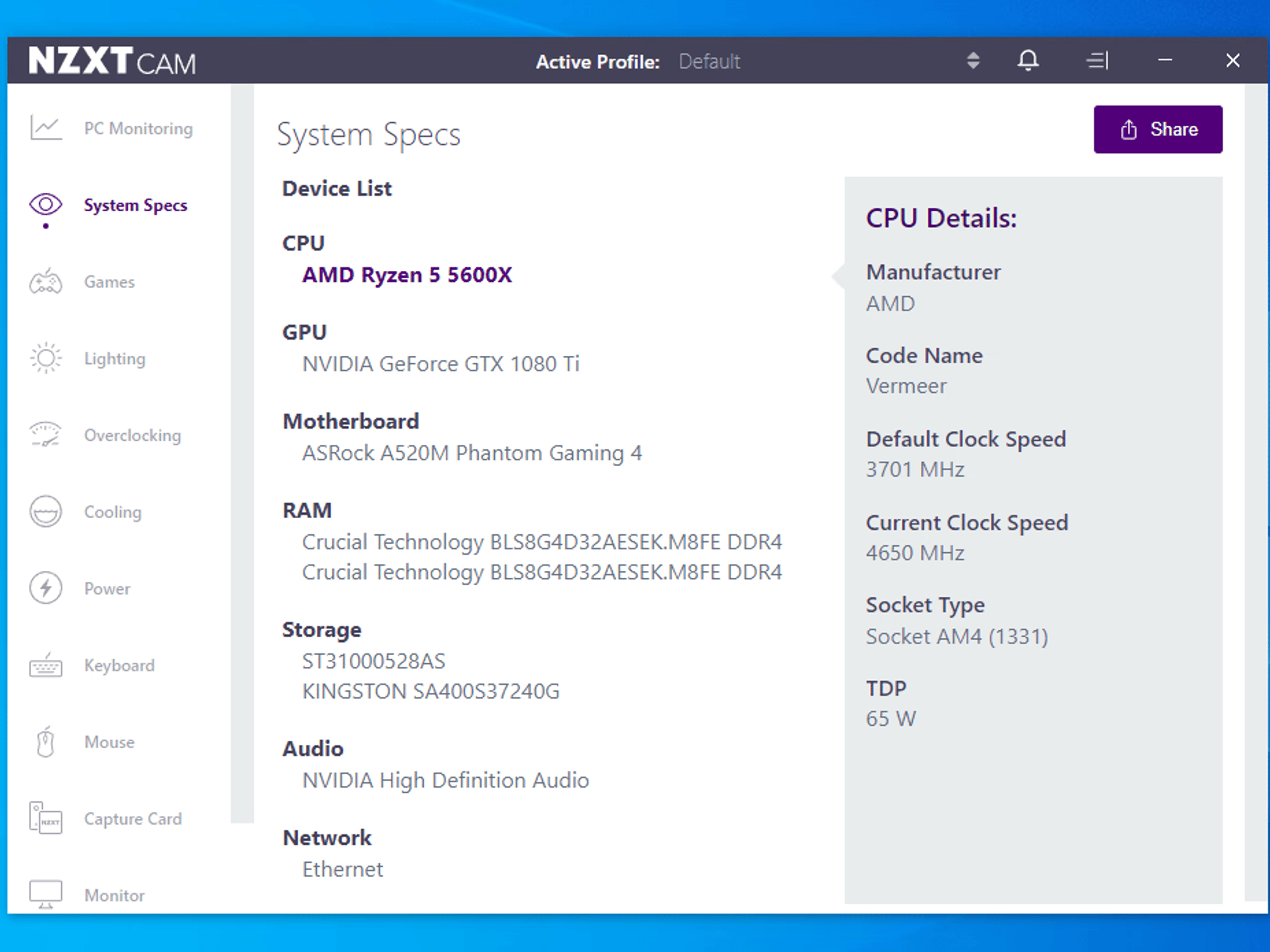The height and width of the screenshot is (952, 1270).
Task: Open the PC Monitoring graph icon
Action: [x=46, y=128]
